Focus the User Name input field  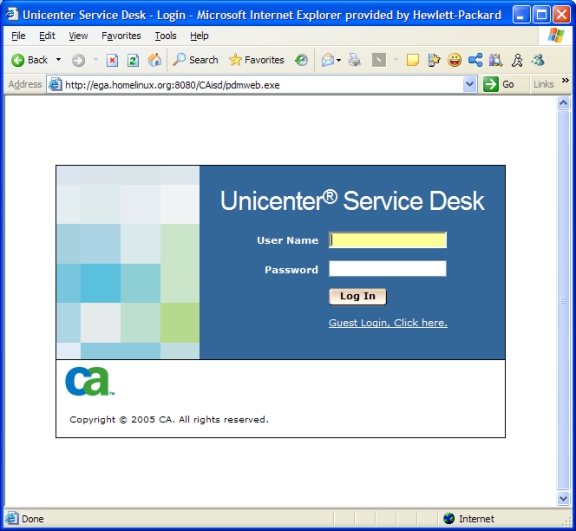pos(388,240)
